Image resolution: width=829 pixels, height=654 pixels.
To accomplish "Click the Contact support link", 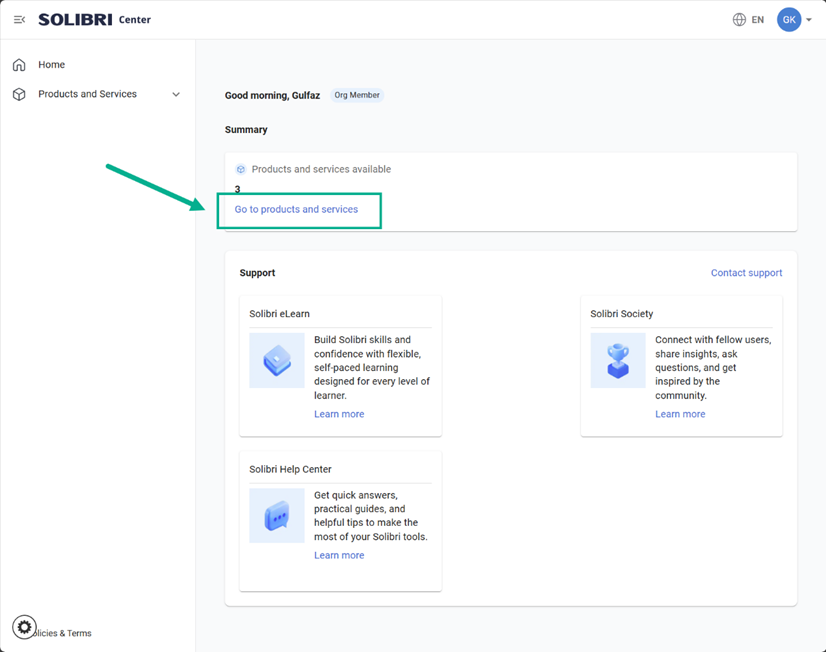I will [x=746, y=273].
